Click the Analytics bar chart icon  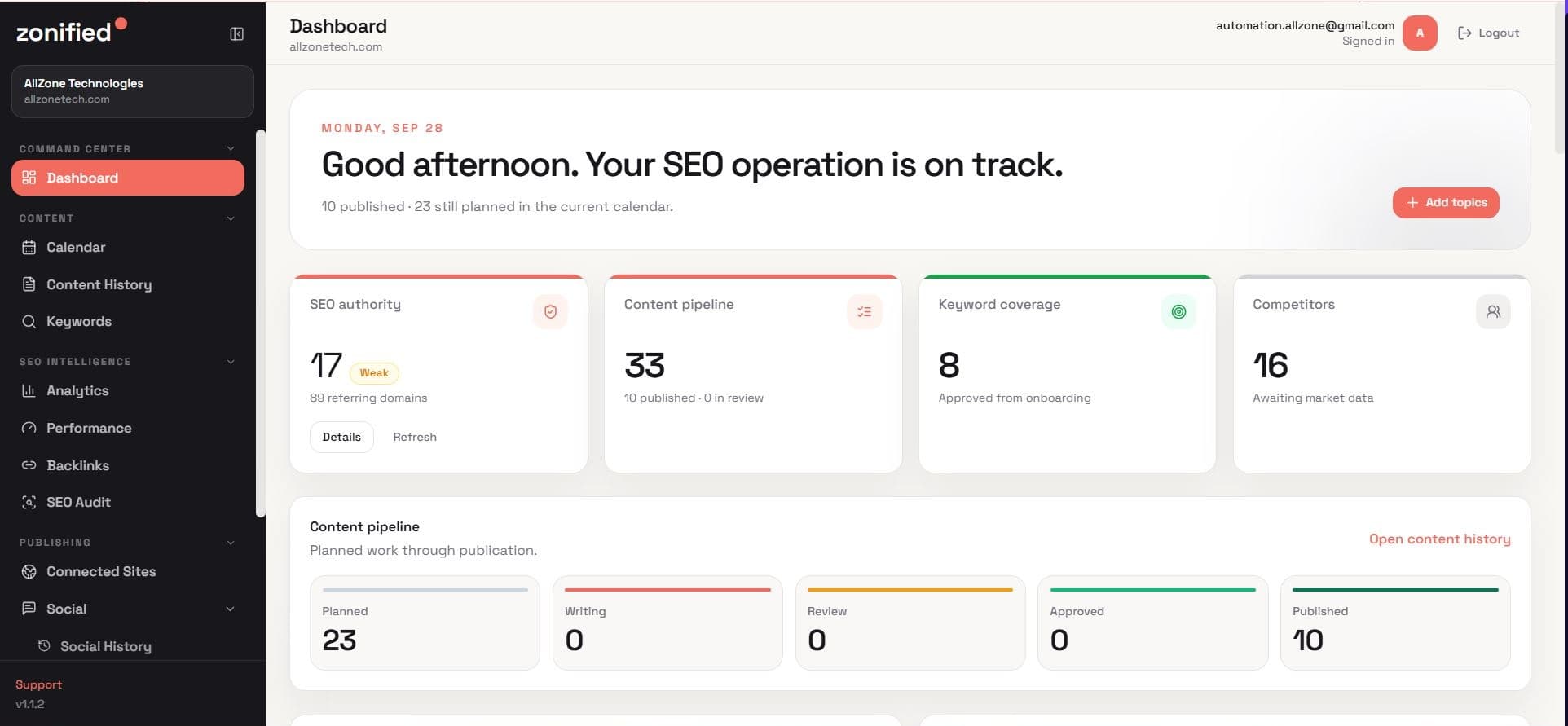tap(29, 391)
